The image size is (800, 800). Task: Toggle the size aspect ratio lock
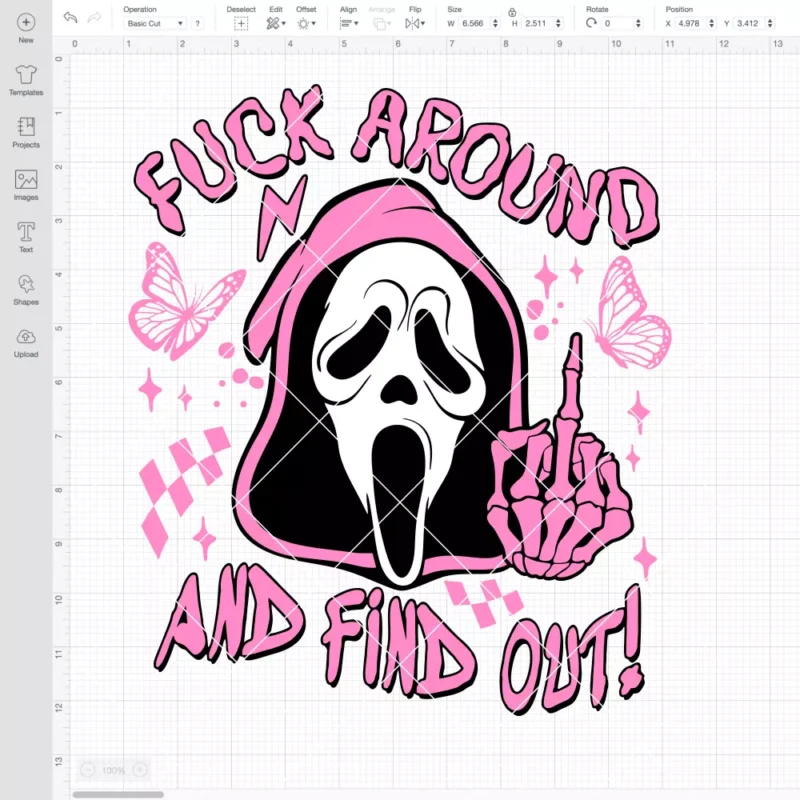coord(512,12)
